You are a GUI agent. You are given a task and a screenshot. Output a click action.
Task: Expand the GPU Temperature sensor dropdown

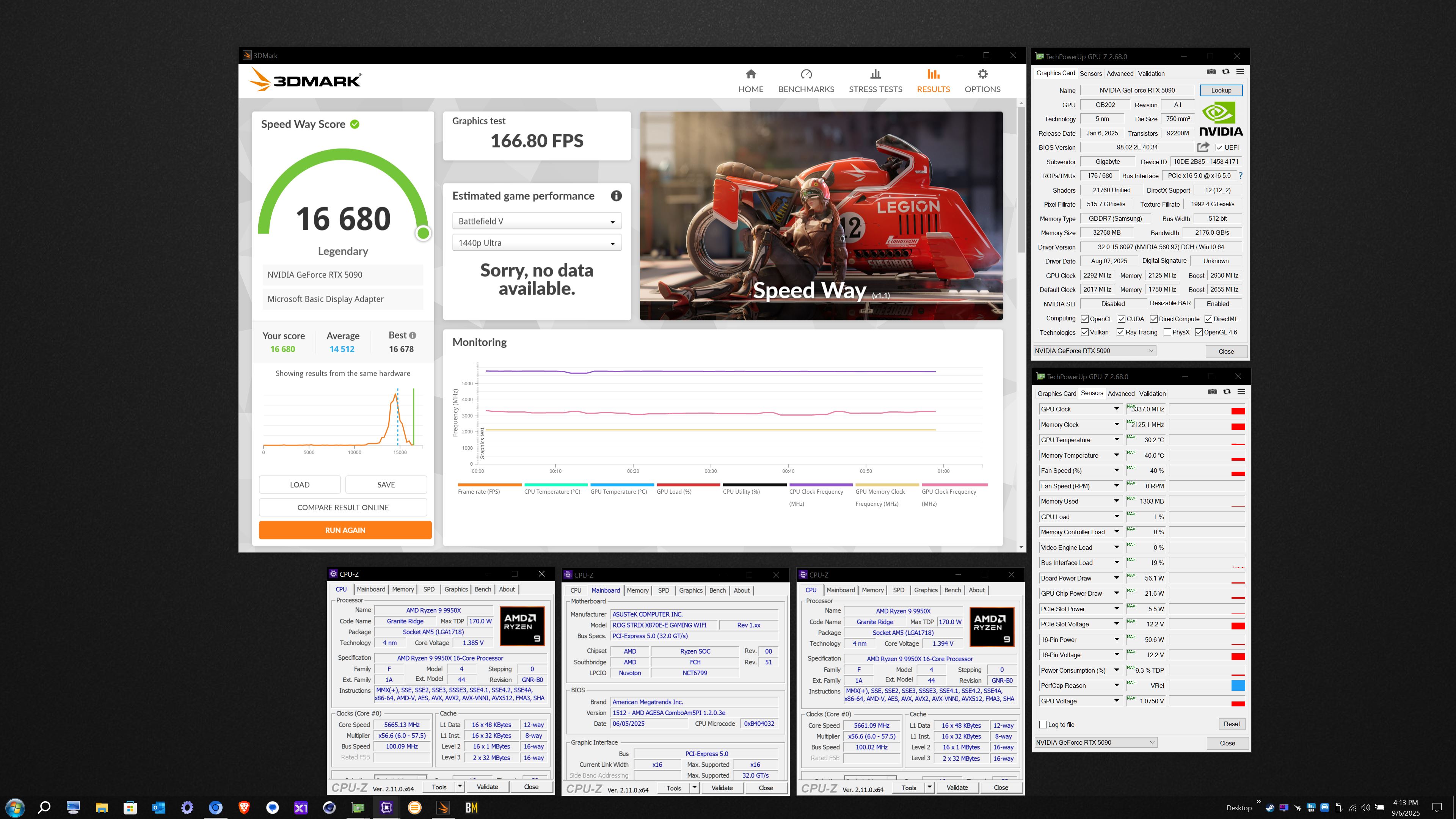coord(1116,440)
